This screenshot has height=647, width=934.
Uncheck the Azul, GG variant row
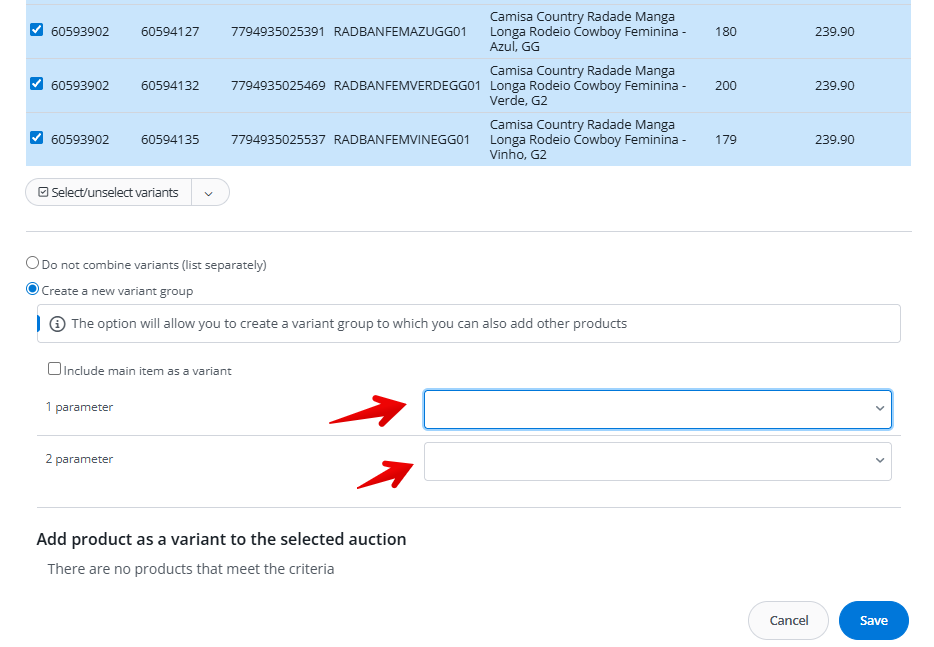[x=37, y=30]
